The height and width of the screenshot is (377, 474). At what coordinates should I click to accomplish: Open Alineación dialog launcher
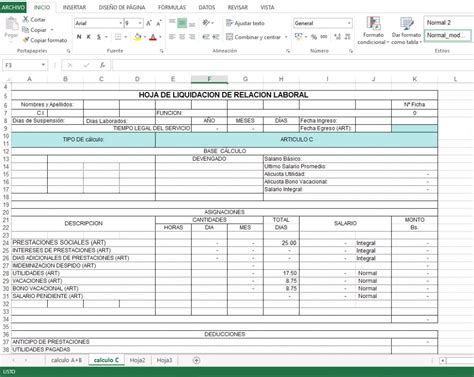[287, 51]
